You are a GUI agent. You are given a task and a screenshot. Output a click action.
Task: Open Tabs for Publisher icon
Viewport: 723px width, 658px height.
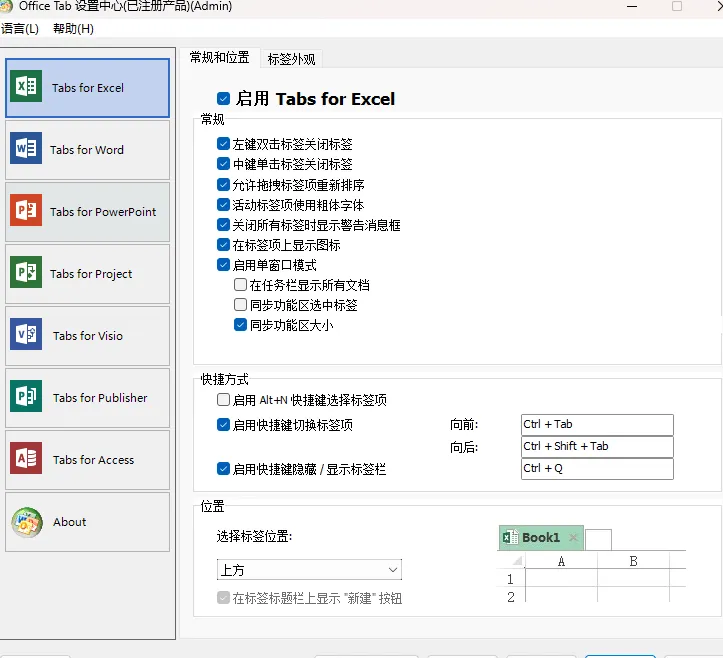click(x=26, y=397)
